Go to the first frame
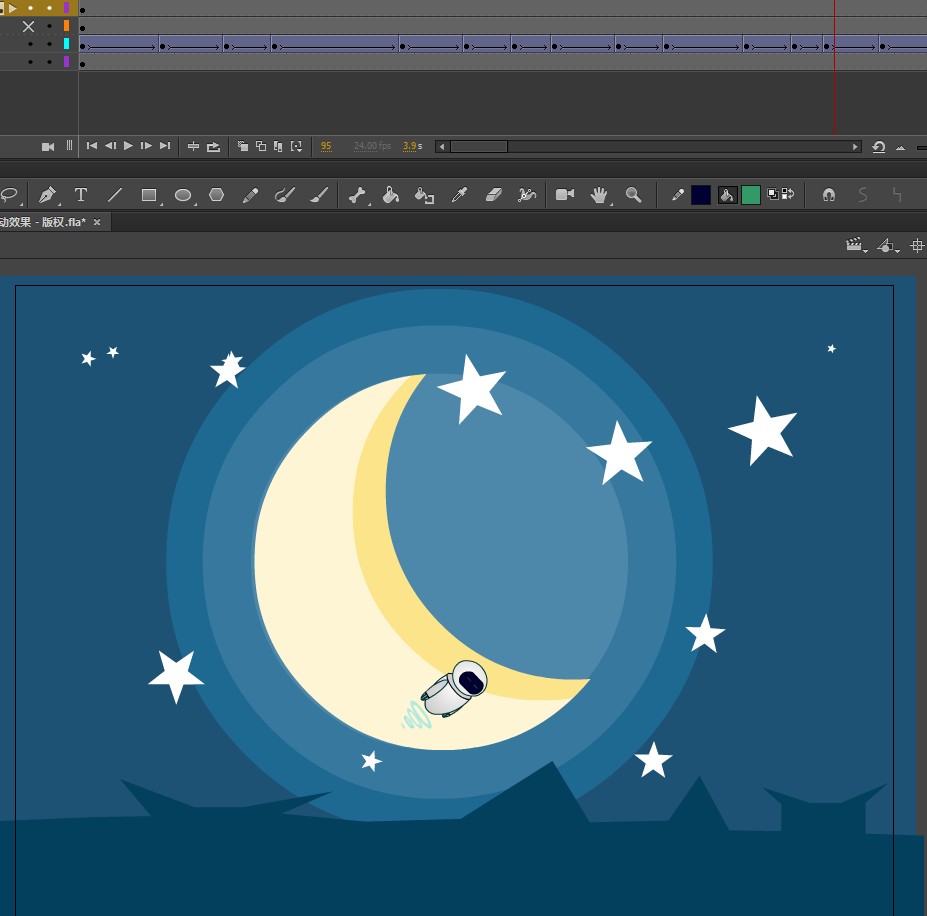Screen dimensions: 927x916 pos(92,146)
